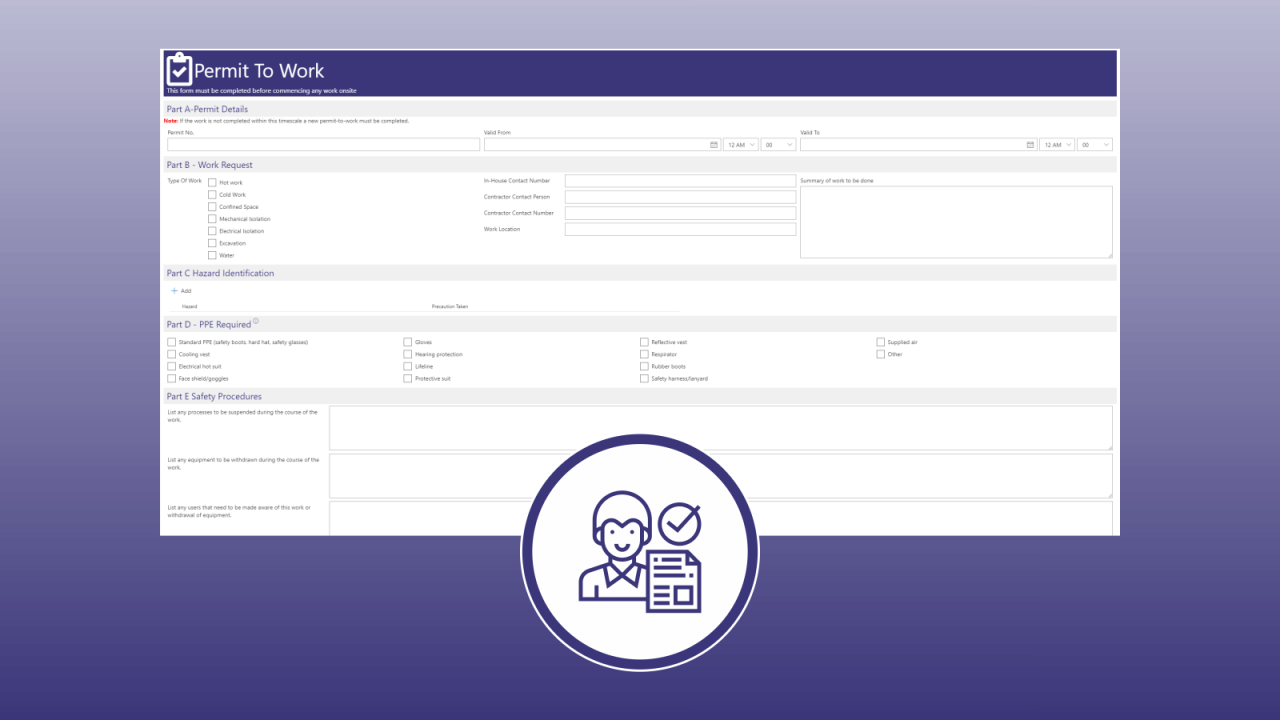
Task: Enable the Face shield/goggles checkbox
Action: coord(171,378)
